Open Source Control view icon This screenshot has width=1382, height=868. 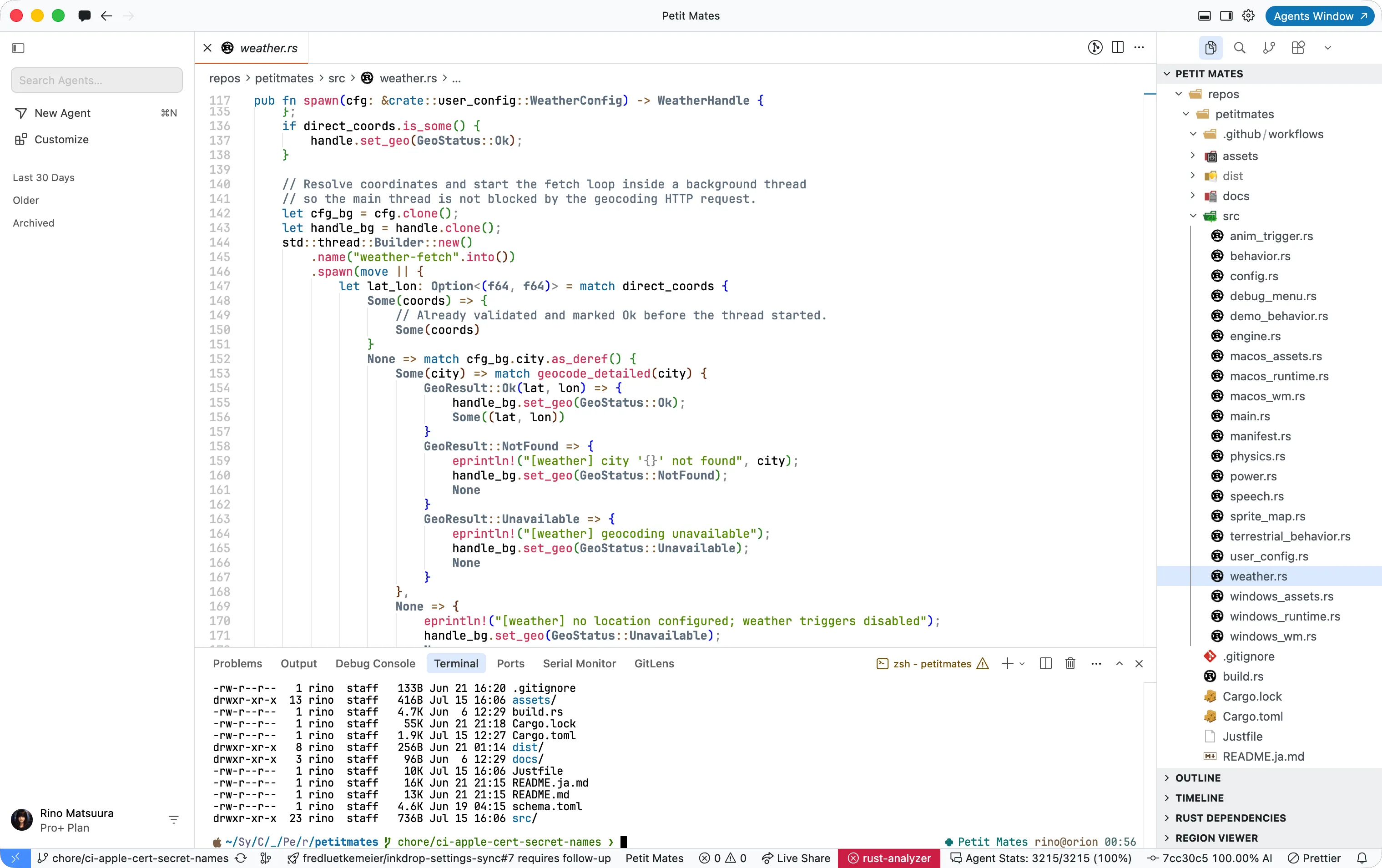[1269, 48]
